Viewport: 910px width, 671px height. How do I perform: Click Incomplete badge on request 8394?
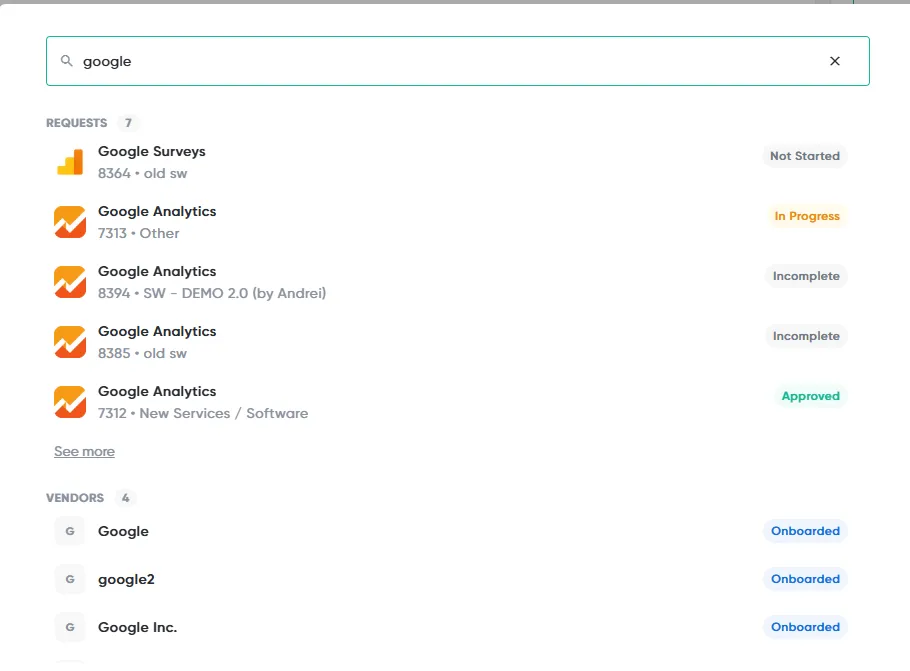[x=806, y=276]
